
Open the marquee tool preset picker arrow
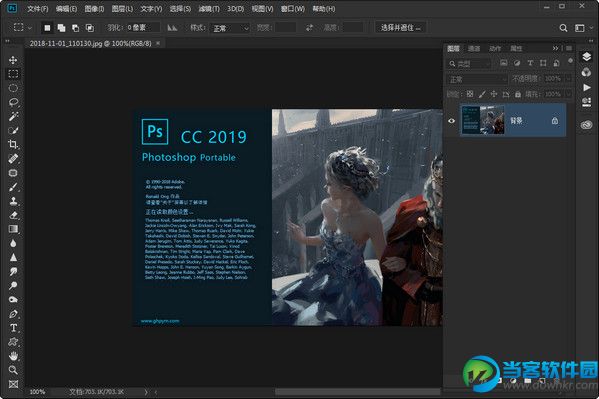[x=30, y=28]
